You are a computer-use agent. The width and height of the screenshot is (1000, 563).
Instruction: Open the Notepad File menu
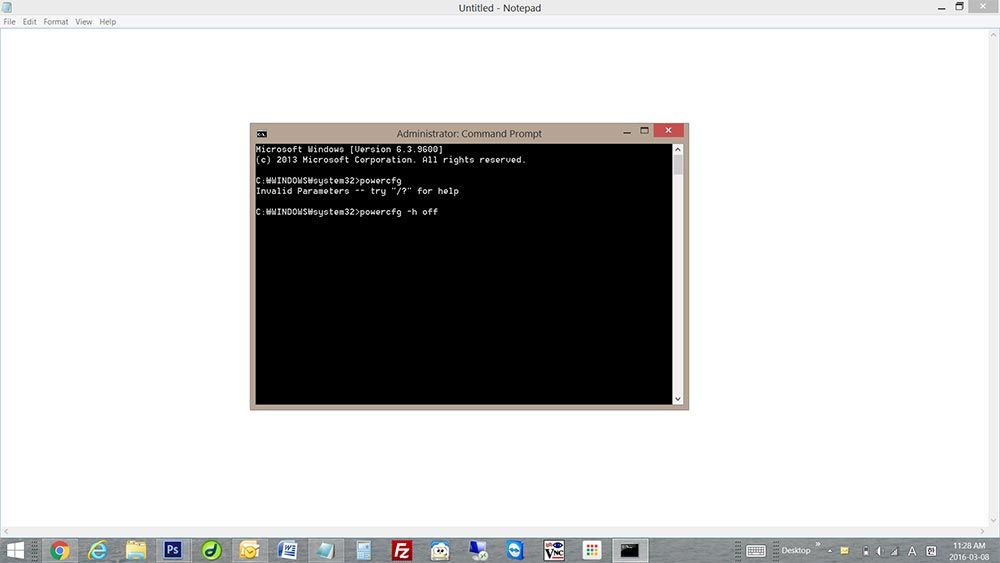(x=10, y=22)
